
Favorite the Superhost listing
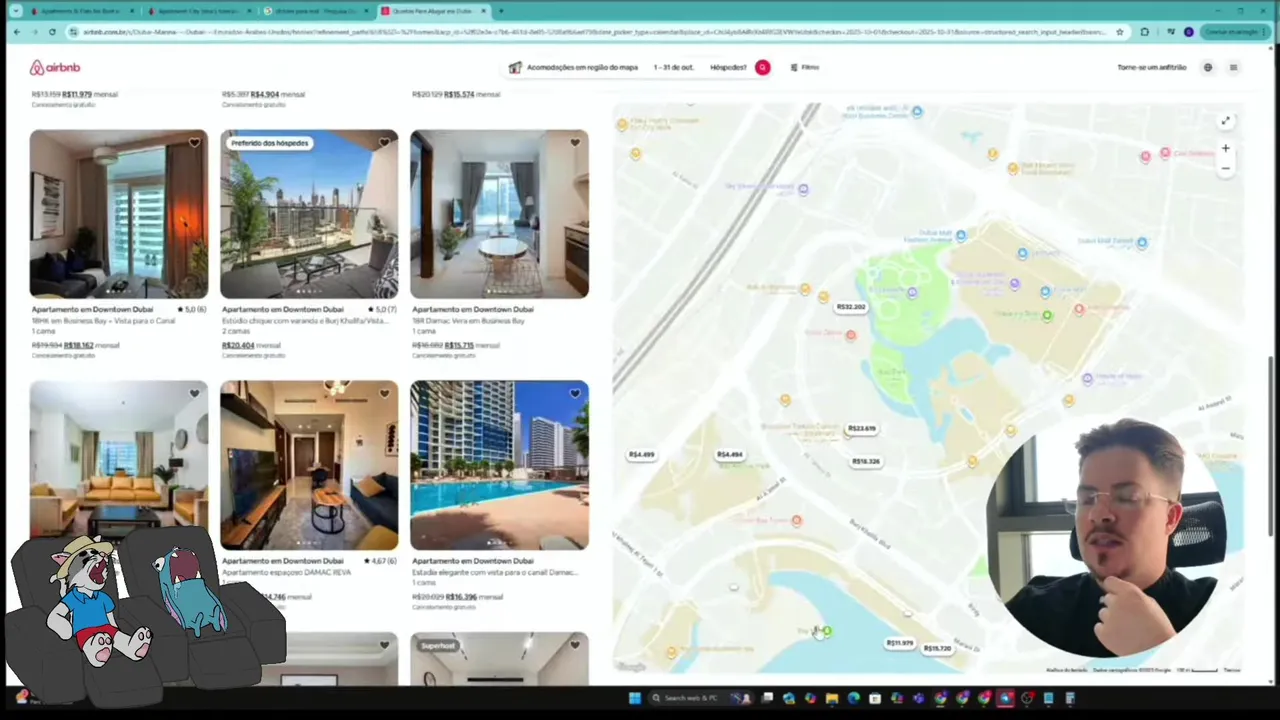[x=575, y=645]
